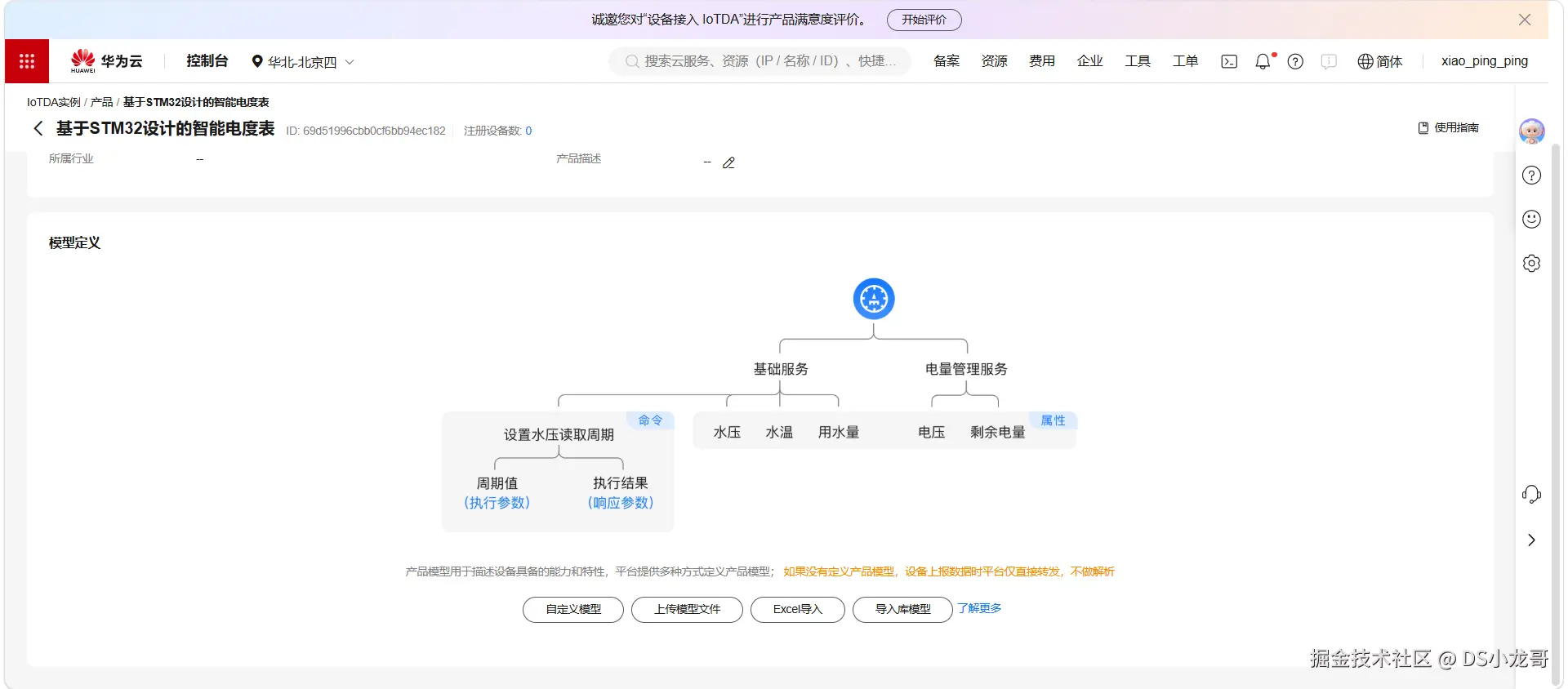
Task: Open the 备案 menu
Action: click(947, 61)
